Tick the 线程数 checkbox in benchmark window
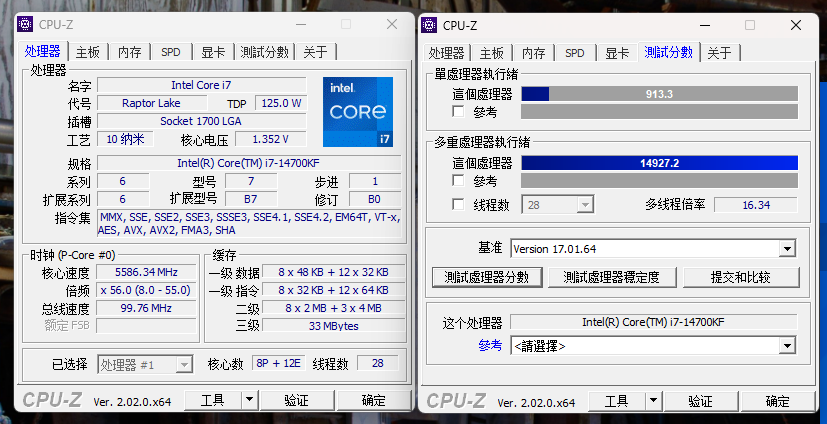Screen dimensions: 827x424 [458, 205]
